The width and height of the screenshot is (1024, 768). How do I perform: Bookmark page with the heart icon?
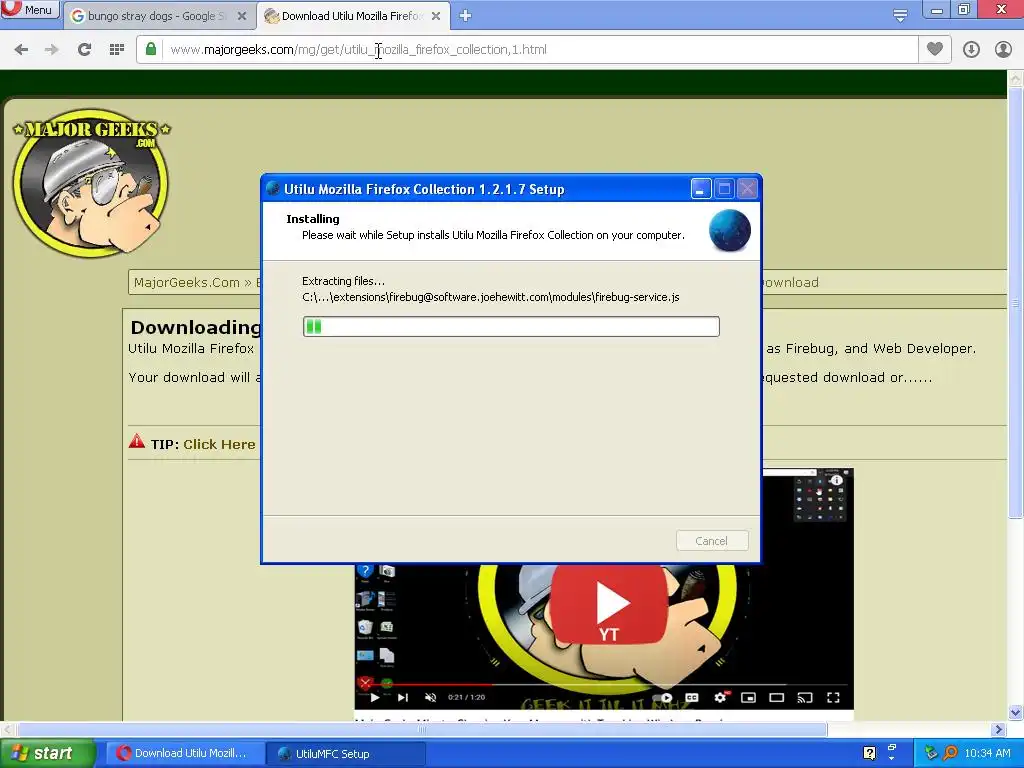pyautogui.click(x=935, y=49)
